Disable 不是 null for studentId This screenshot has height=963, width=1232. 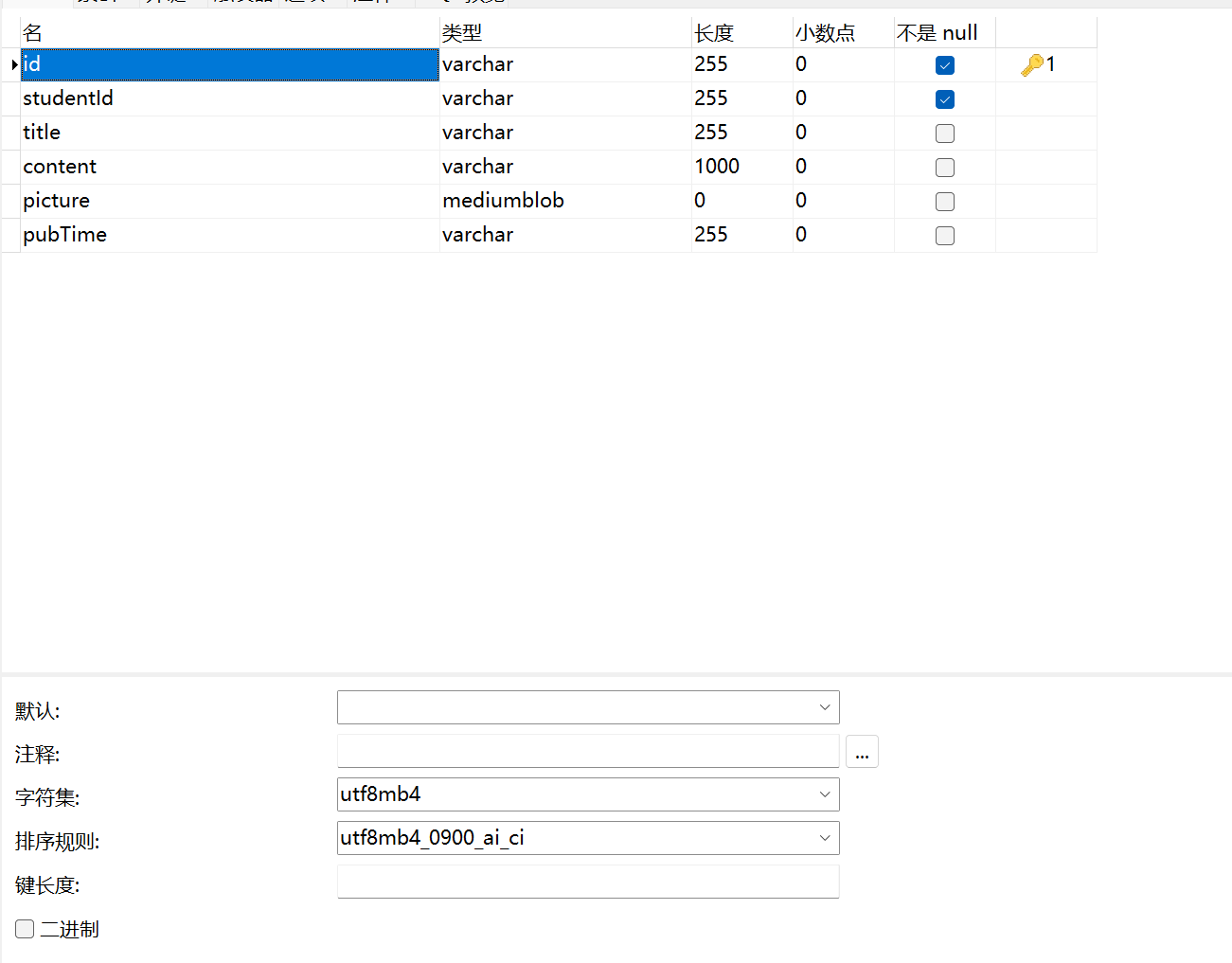tap(944, 98)
